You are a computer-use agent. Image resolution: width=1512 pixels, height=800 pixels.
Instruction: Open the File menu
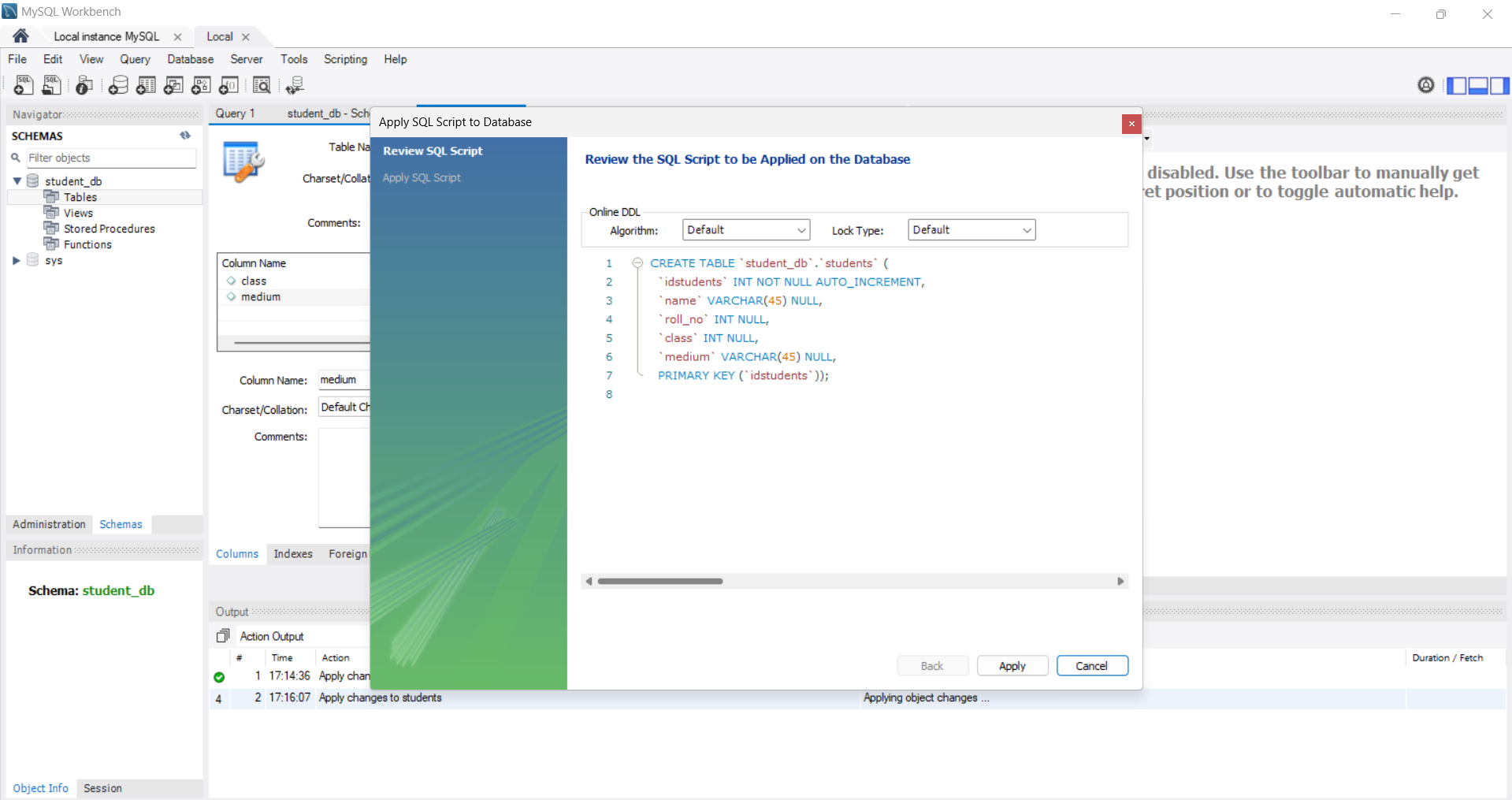[x=17, y=59]
